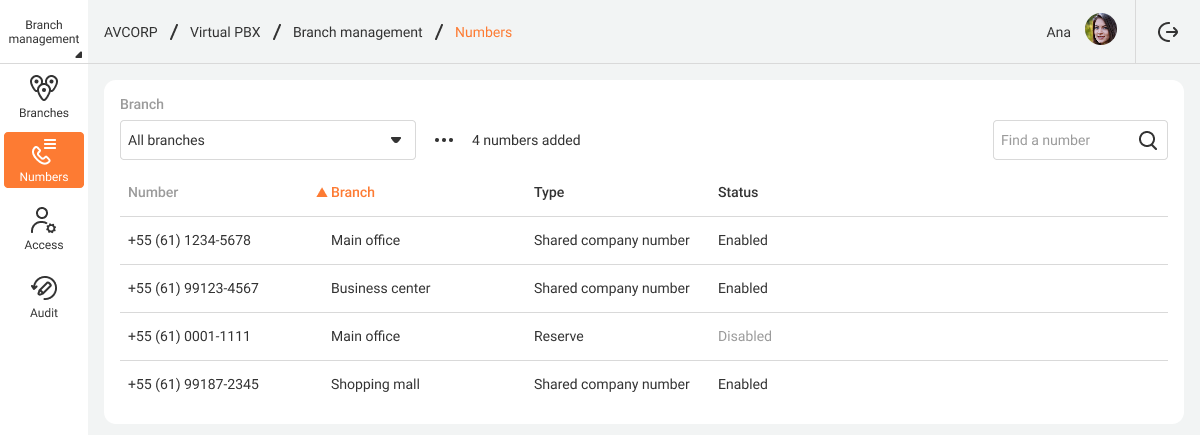Open Branch management breadcrumb link
The image size is (1200, 435).
(358, 32)
